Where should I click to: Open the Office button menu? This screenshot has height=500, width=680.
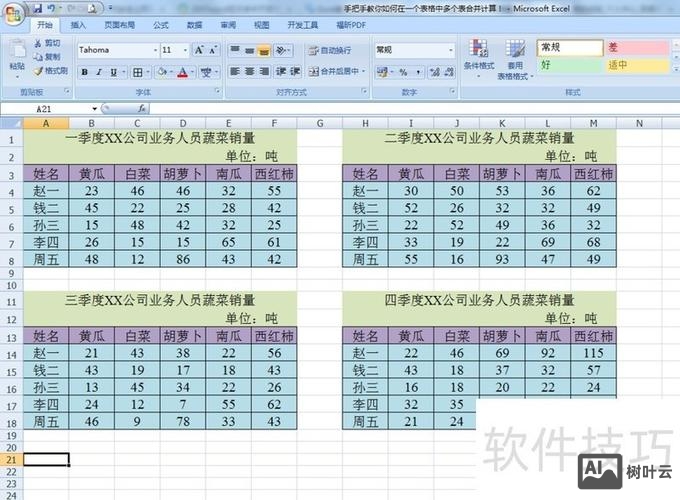point(13,16)
